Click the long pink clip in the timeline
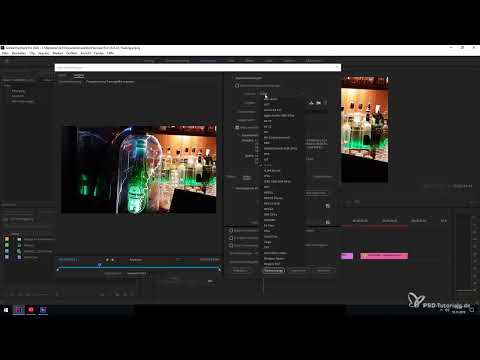 click(384, 256)
